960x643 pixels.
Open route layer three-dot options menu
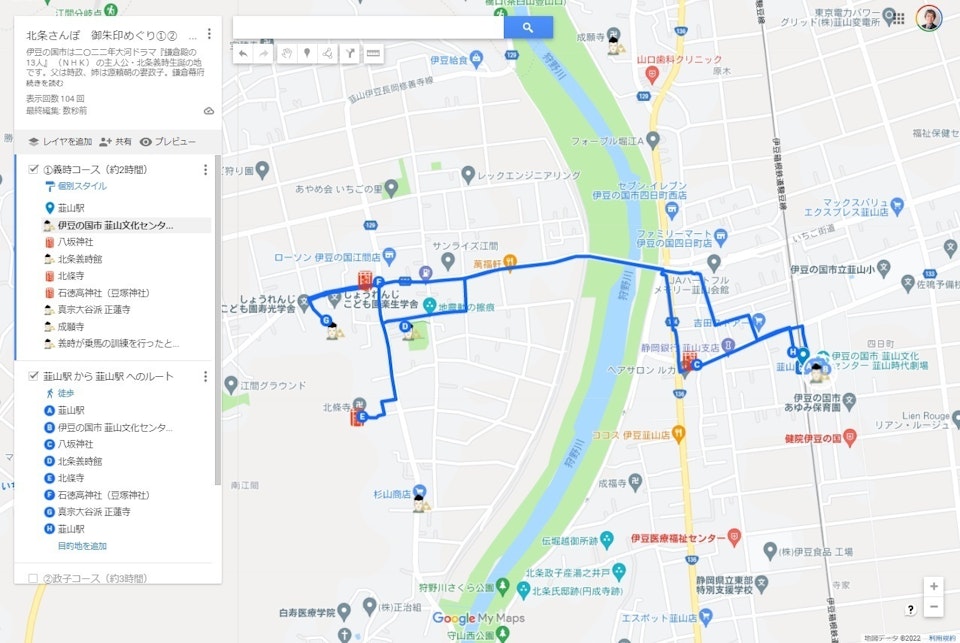205,376
